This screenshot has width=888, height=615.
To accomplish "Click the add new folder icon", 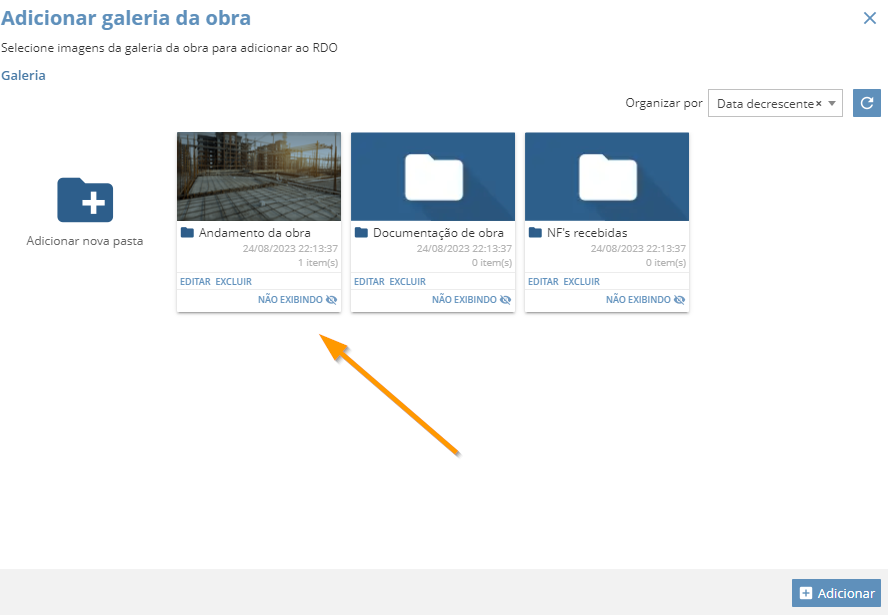I will (x=85, y=200).
